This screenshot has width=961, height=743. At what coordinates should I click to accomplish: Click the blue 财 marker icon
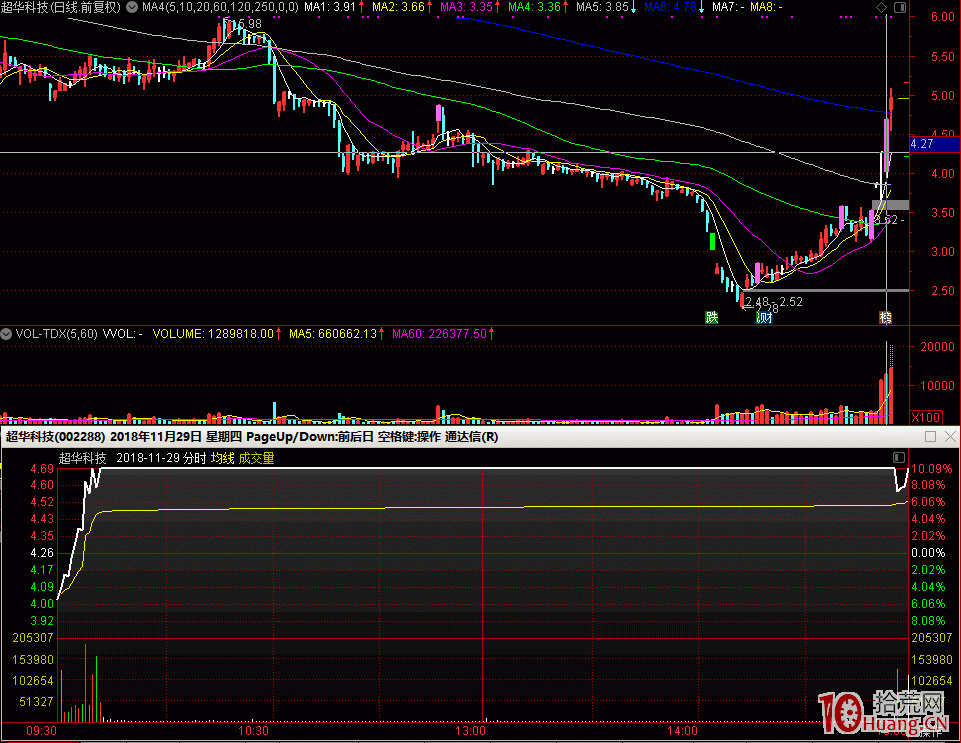pyautogui.click(x=765, y=318)
